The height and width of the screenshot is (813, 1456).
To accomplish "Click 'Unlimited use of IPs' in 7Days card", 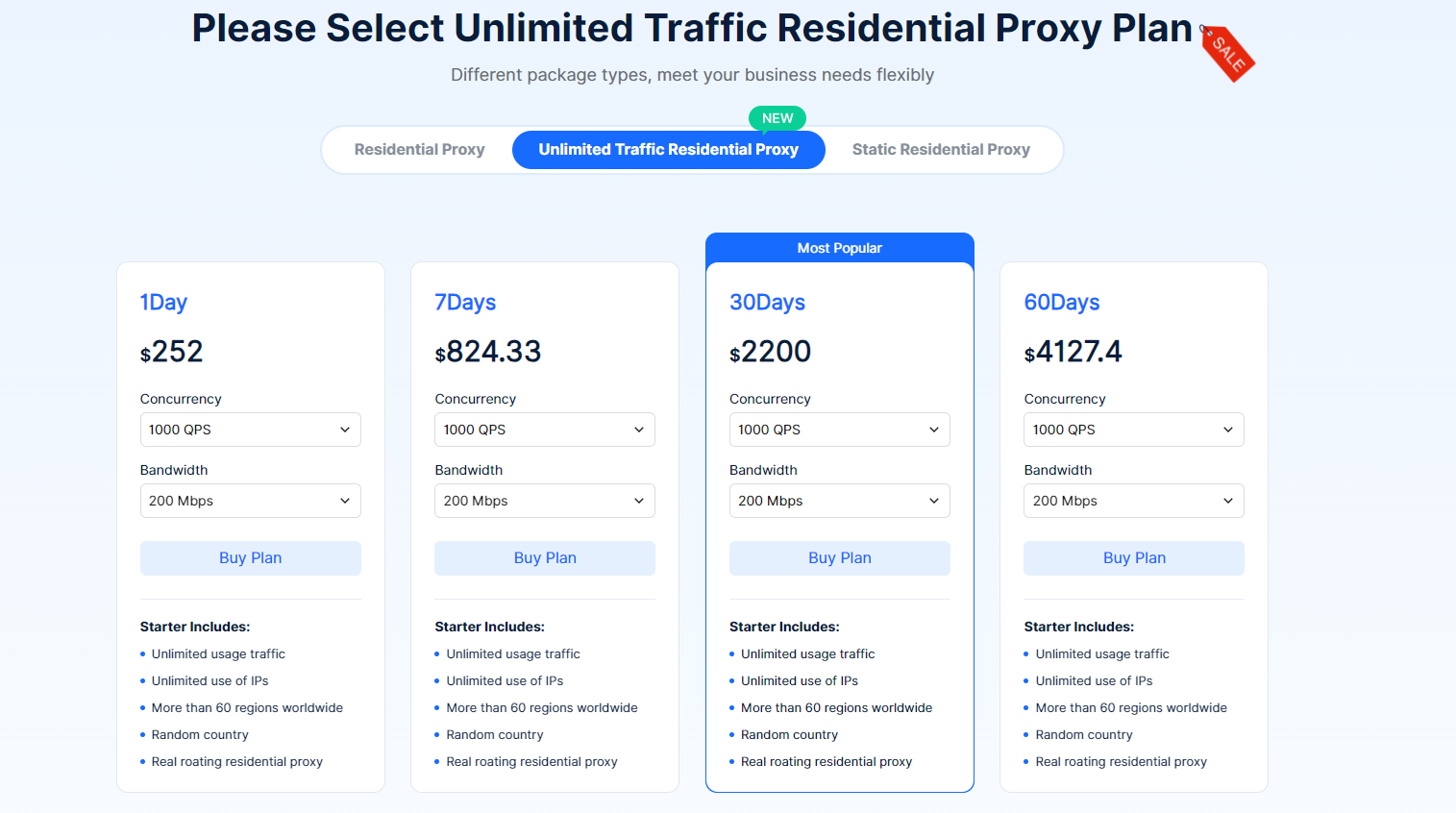I will tap(505, 680).
